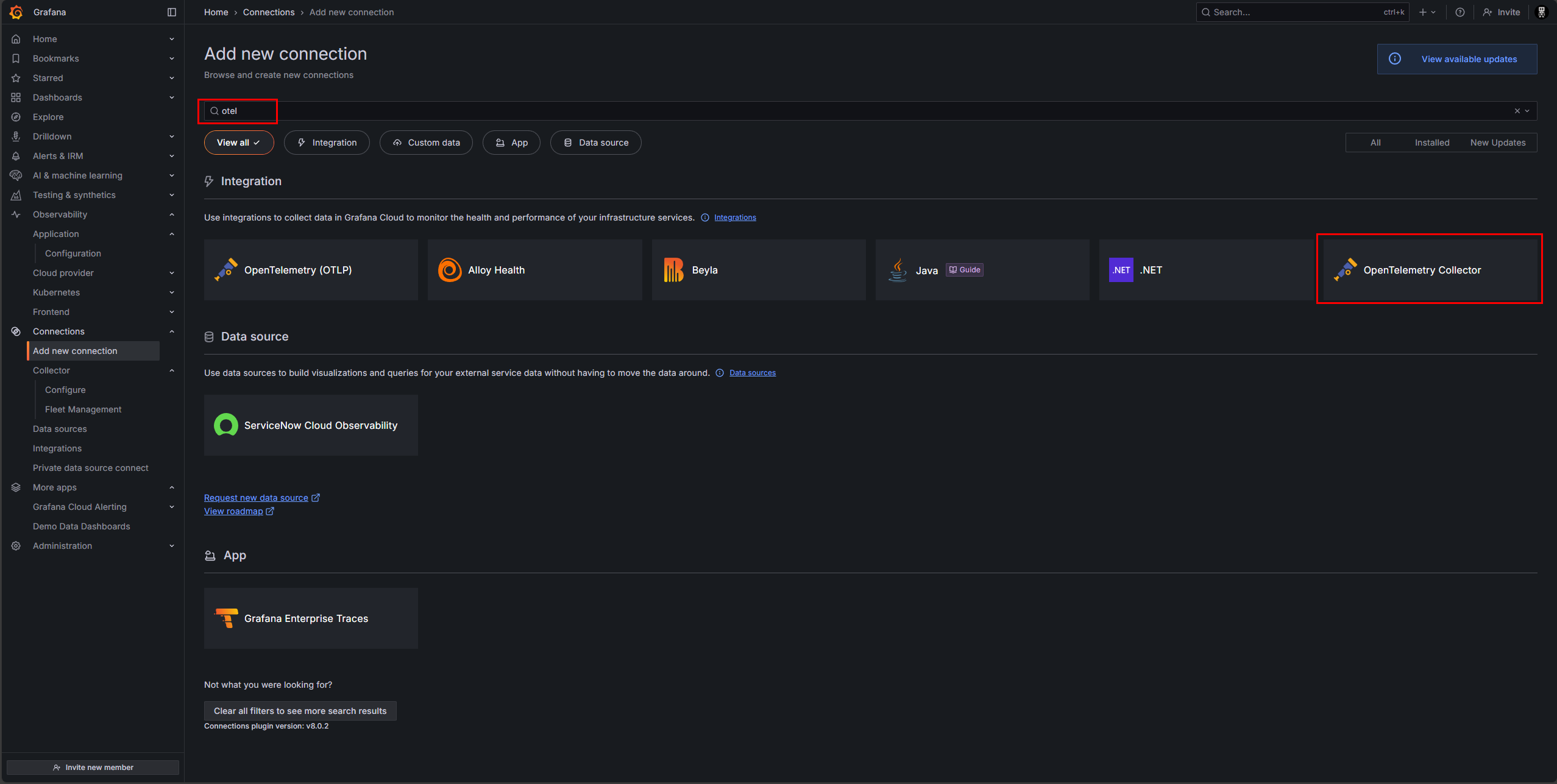Click the Administration gear icon

tap(16, 546)
